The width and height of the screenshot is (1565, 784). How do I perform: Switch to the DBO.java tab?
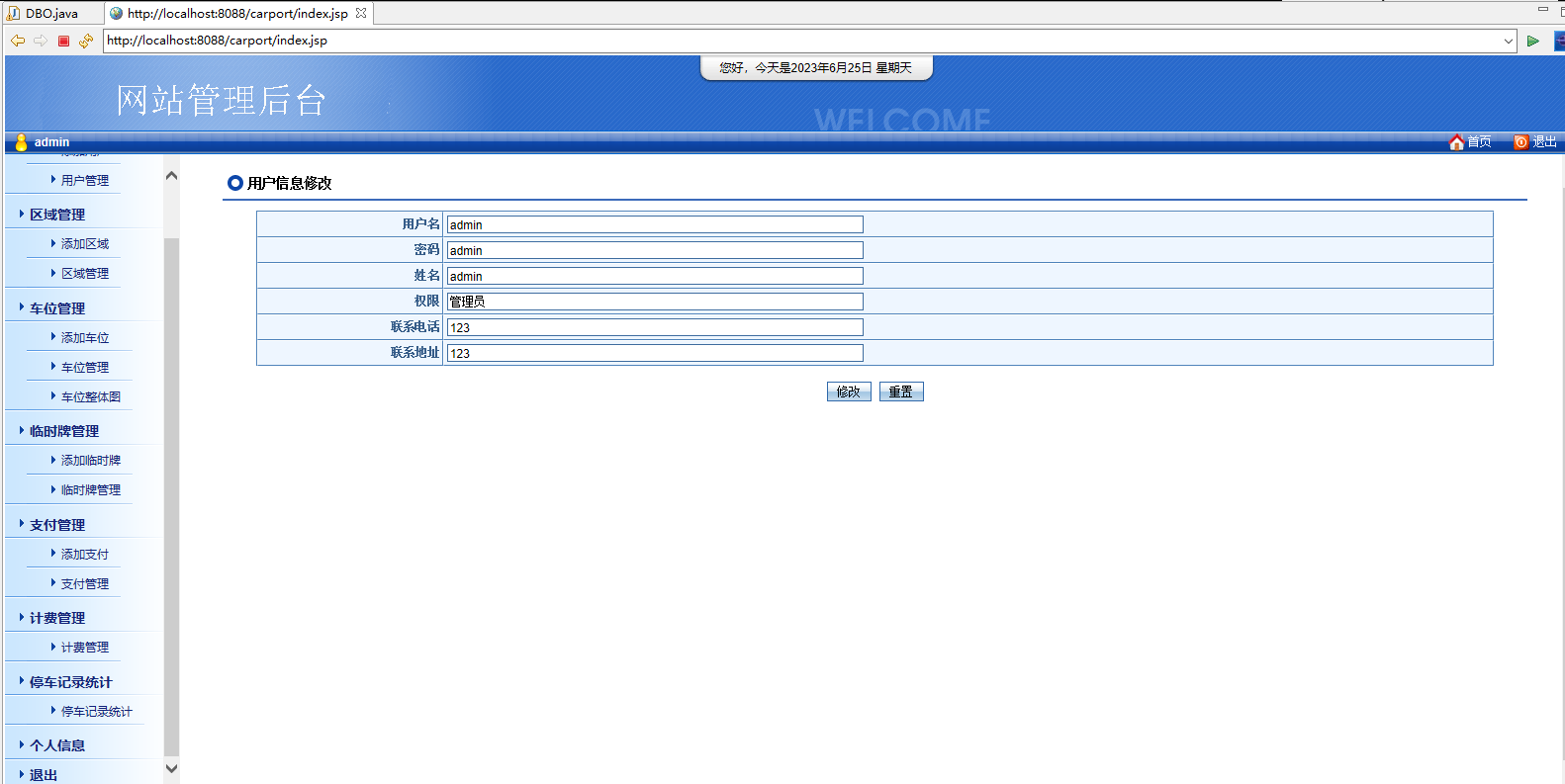pyautogui.click(x=51, y=13)
